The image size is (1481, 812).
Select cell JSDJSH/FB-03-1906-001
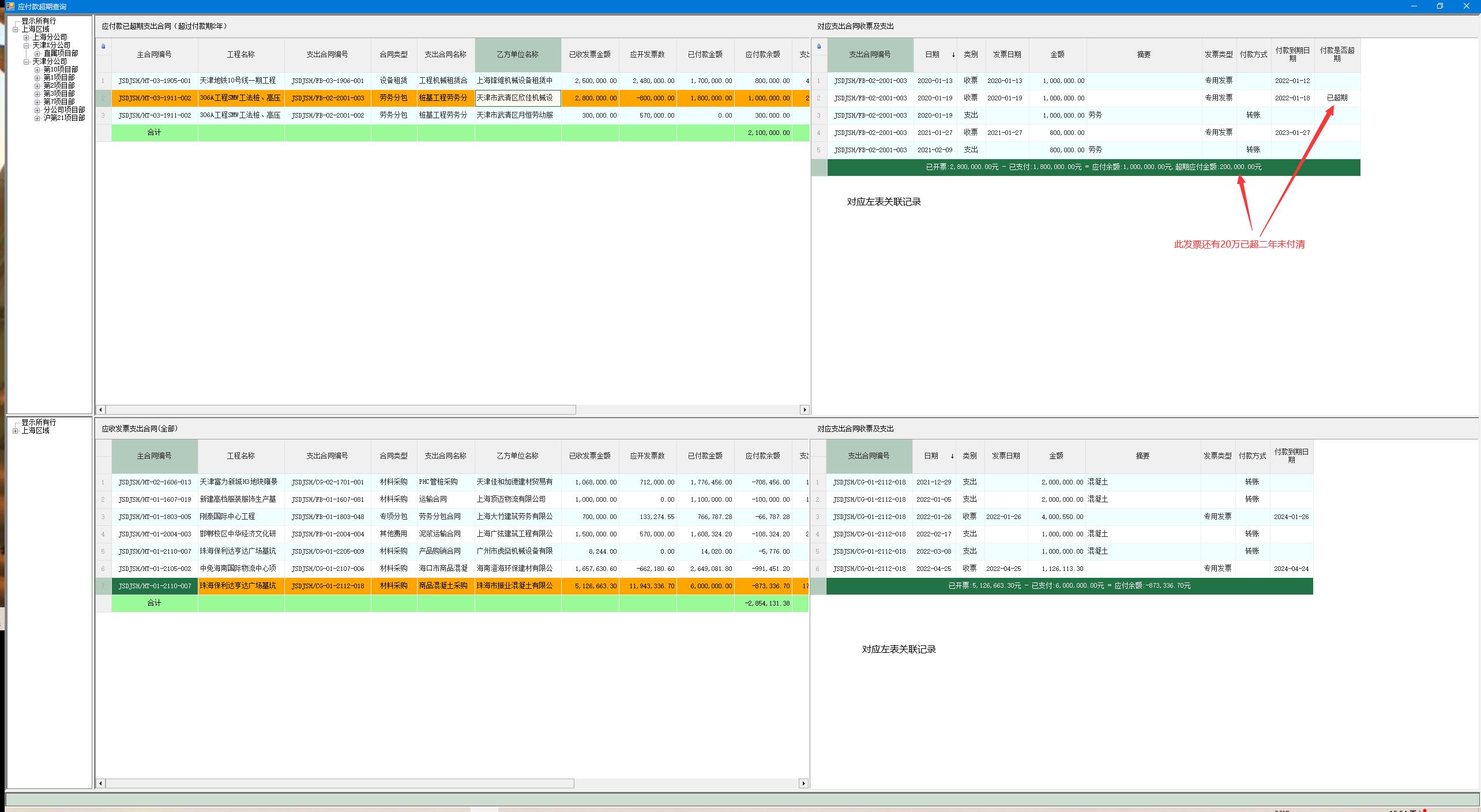[x=328, y=81]
